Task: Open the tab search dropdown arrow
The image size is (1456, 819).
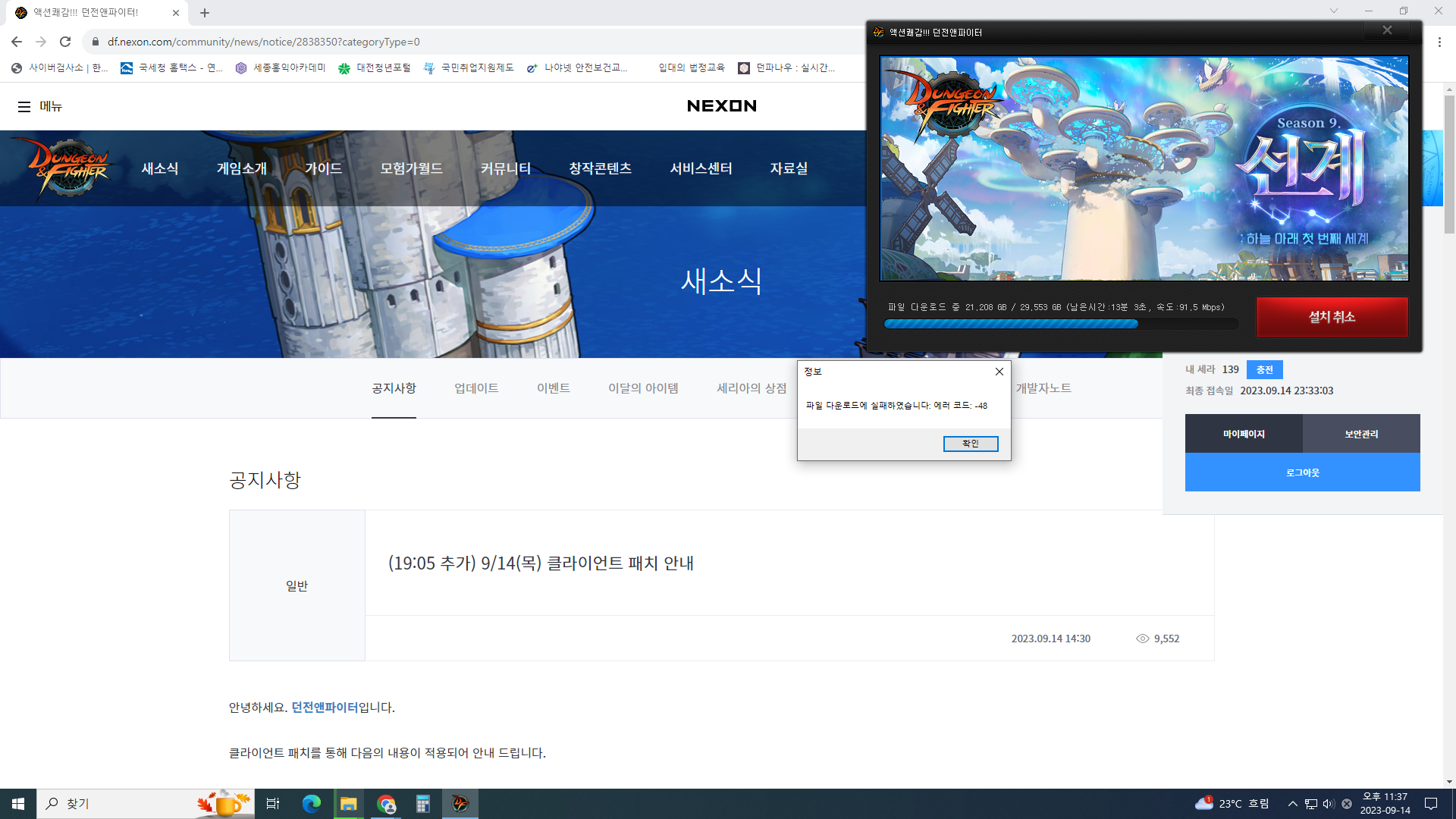Action: pos(1333,11)
